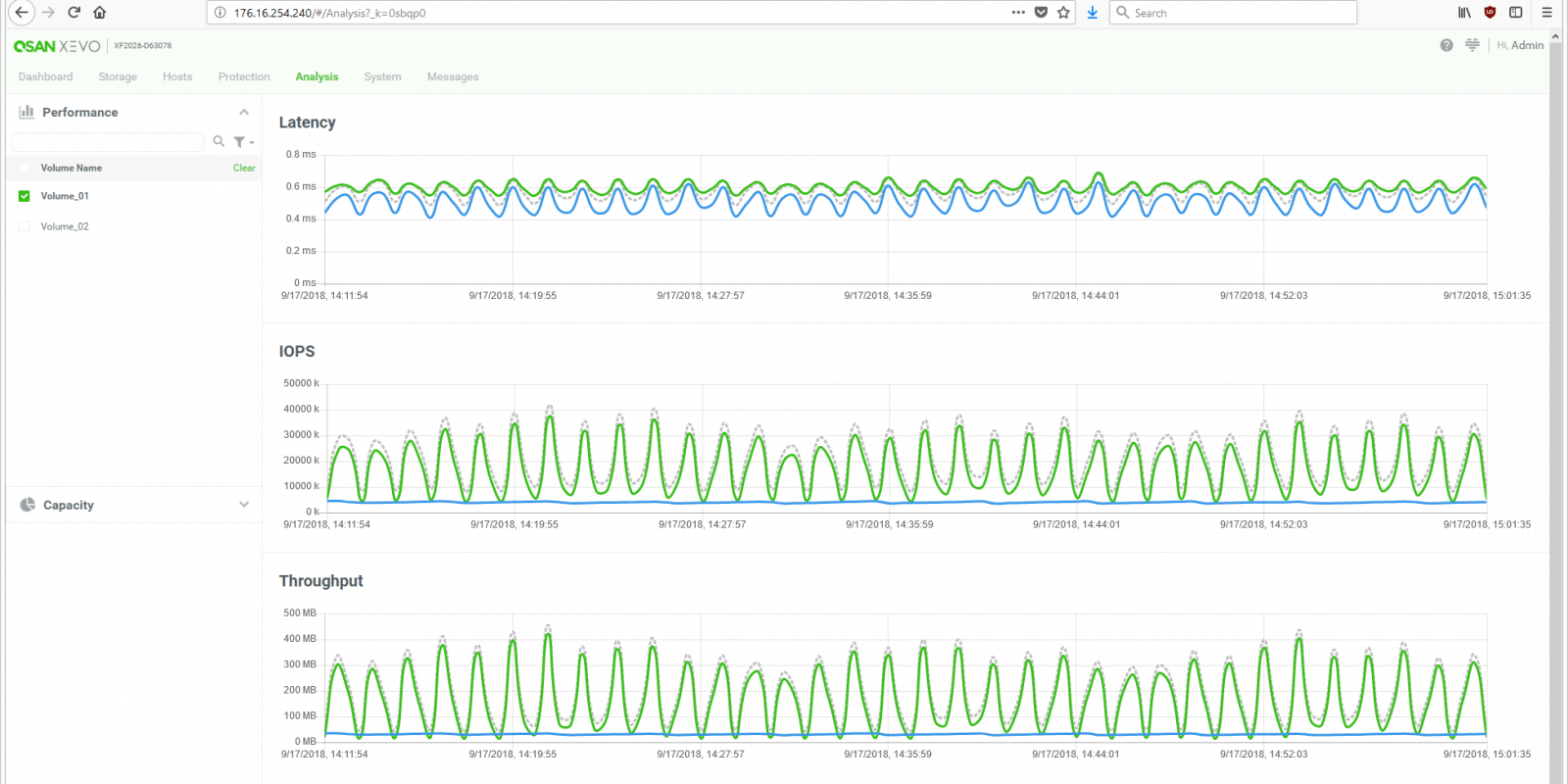Click the Performance bar chart icon
This screenshot has width=1568, height=784.
click(26, 112)
